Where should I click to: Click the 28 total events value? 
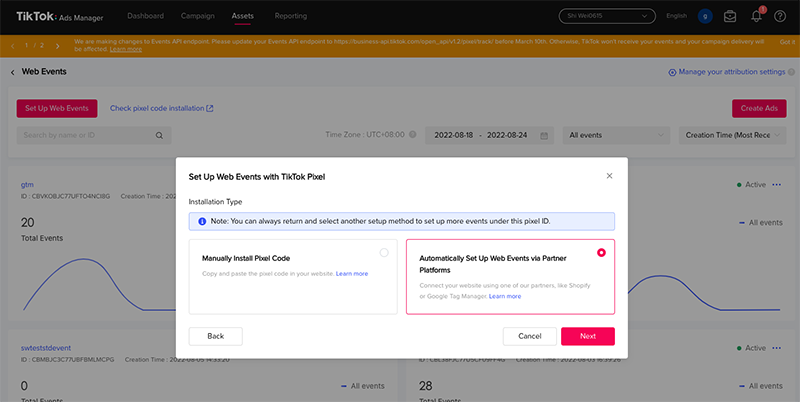426,386
